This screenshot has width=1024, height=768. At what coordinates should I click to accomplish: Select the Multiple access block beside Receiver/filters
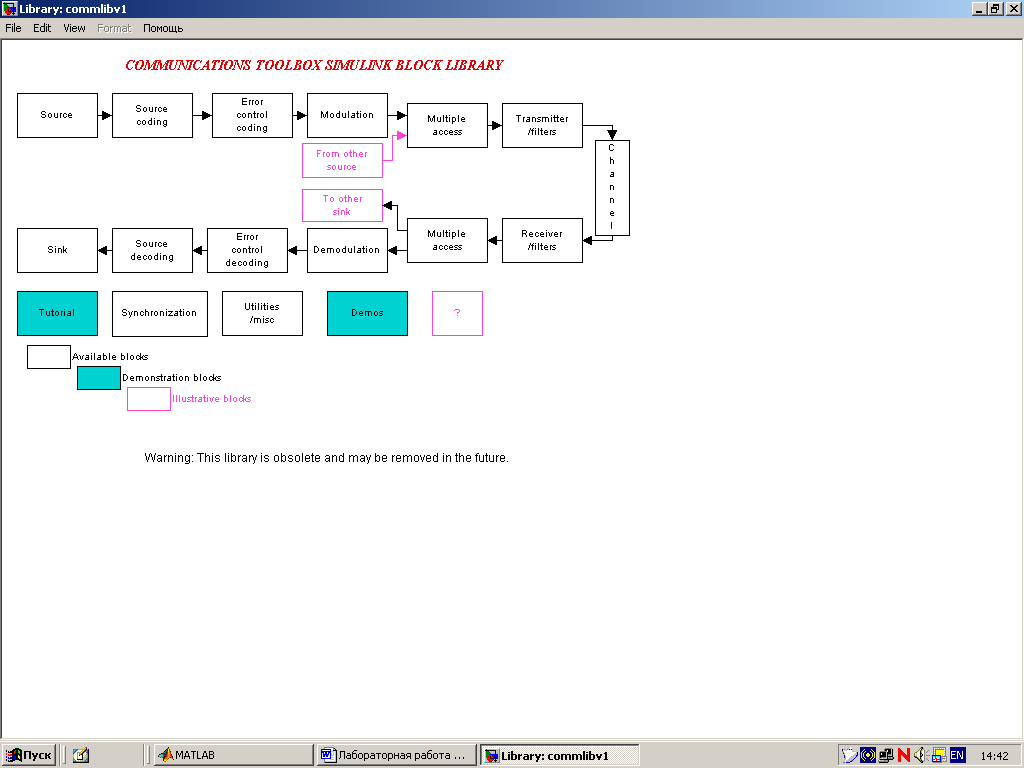(447, 240)
